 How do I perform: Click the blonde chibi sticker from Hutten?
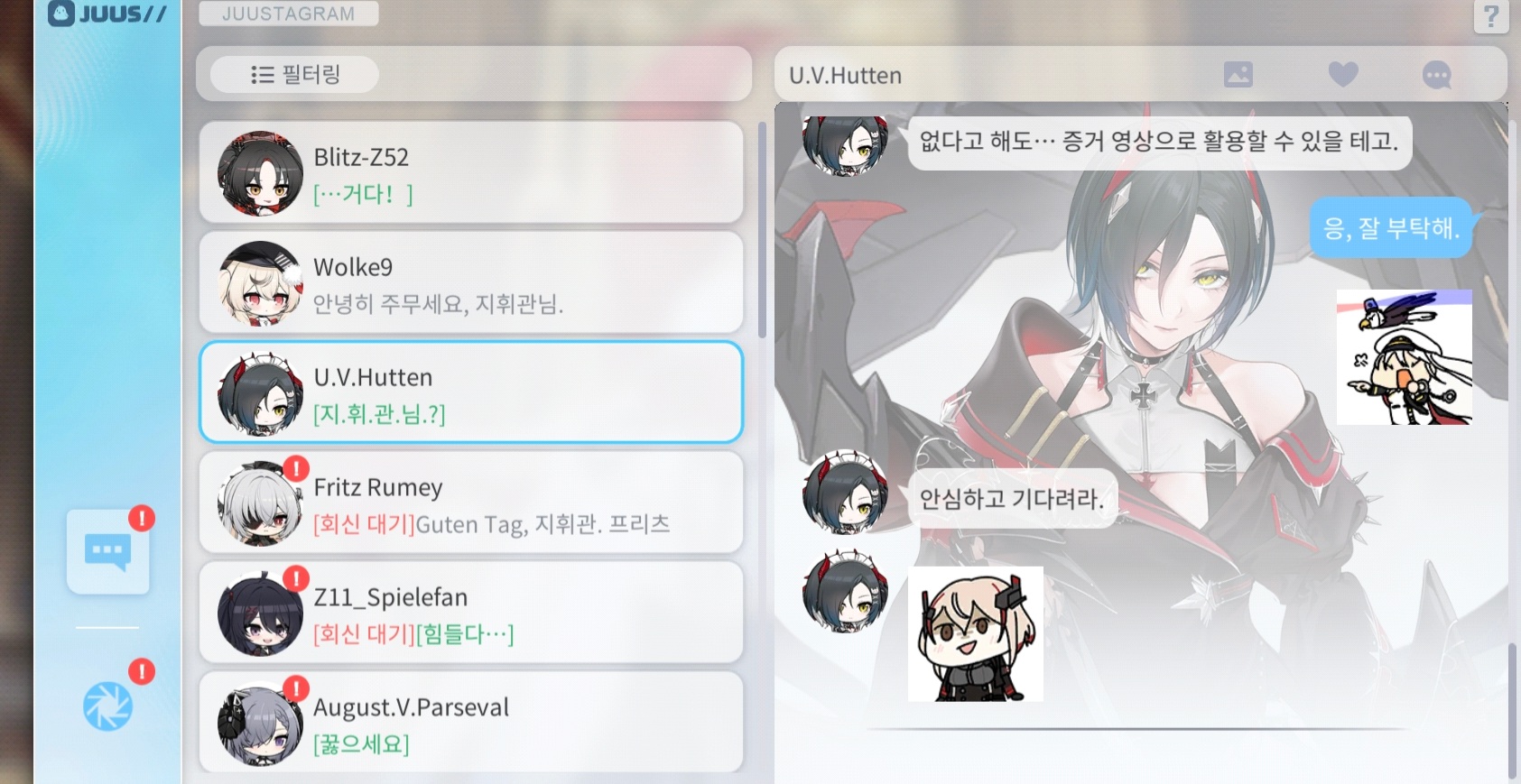[975, 634]
